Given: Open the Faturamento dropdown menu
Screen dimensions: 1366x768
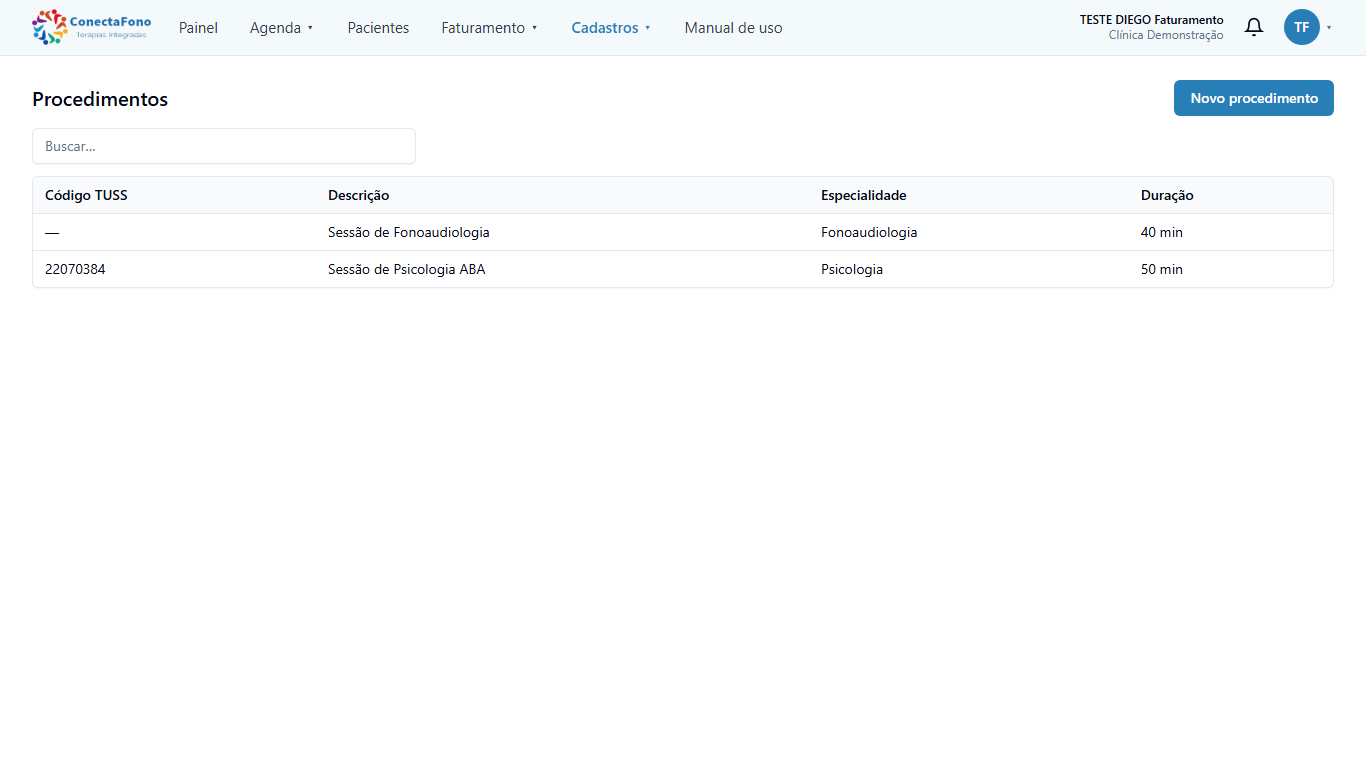Looking at the screenshot, I should [490, 28].
